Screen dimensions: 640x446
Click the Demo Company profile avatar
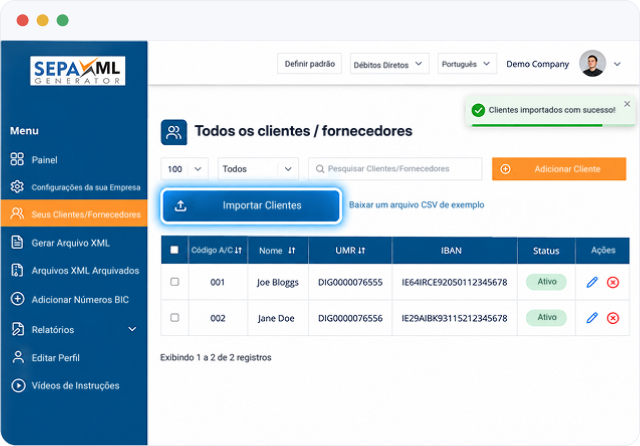click(x=592, y=64)
